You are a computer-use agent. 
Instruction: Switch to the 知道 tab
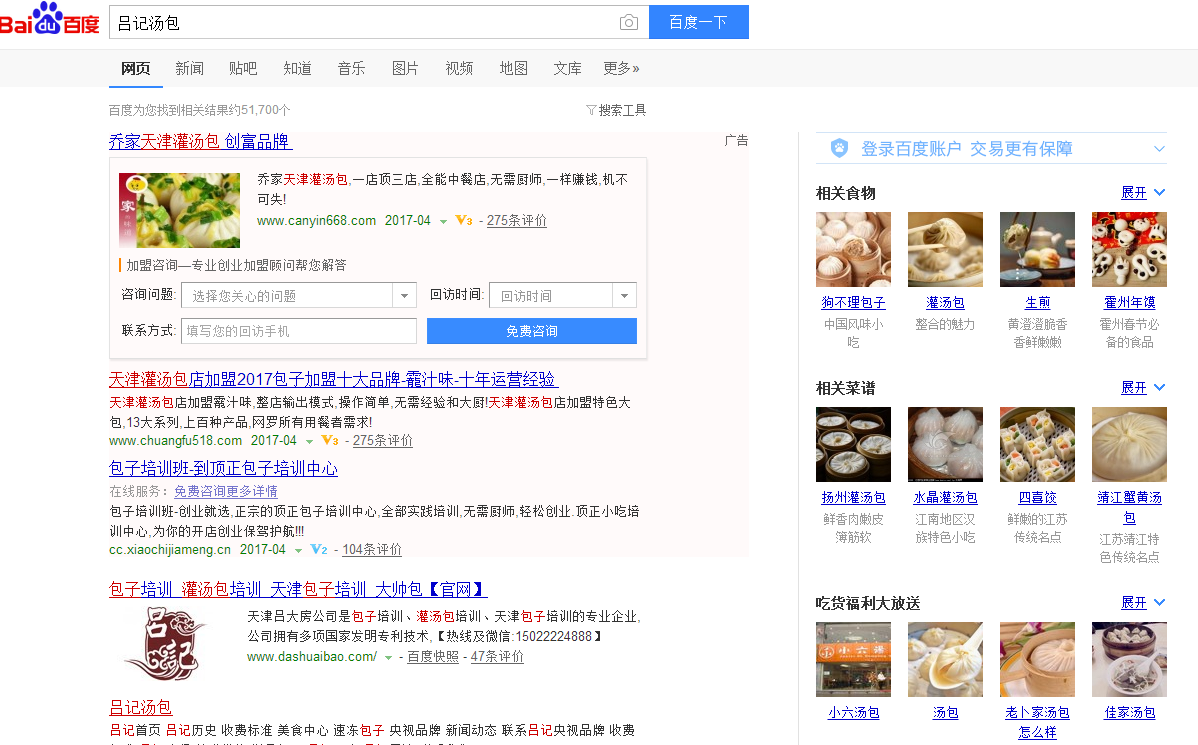(297, 68)
